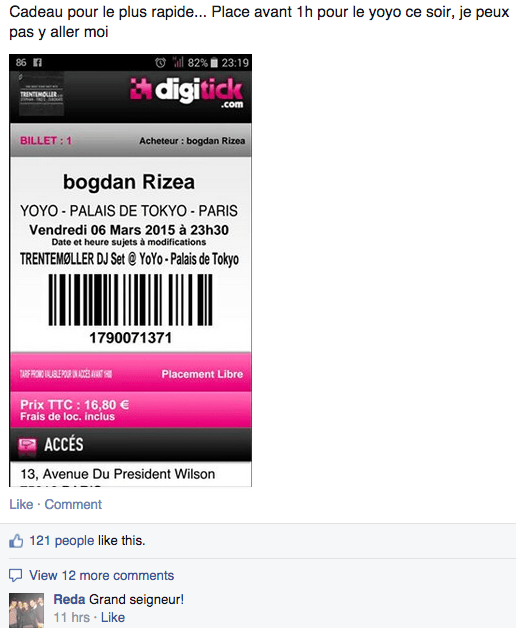Click the 11 hrs comment timestamp
This screenshot has height=628, width=516.
click(72, 617)
